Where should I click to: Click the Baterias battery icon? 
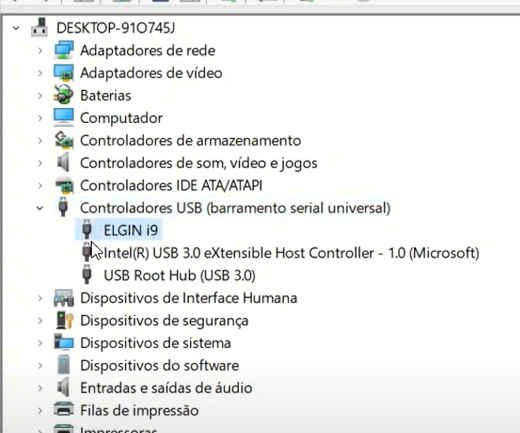pyautogui.click(x=63, y=95)
